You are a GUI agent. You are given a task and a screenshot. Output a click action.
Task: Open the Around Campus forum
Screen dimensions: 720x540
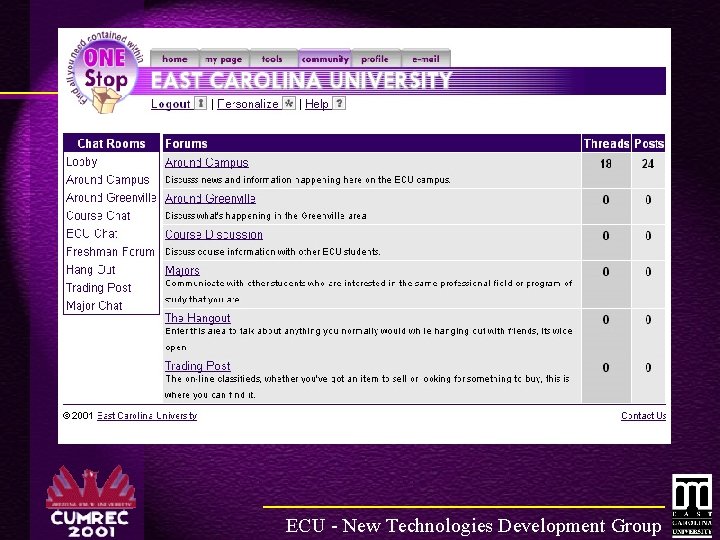tap(207, 163)
